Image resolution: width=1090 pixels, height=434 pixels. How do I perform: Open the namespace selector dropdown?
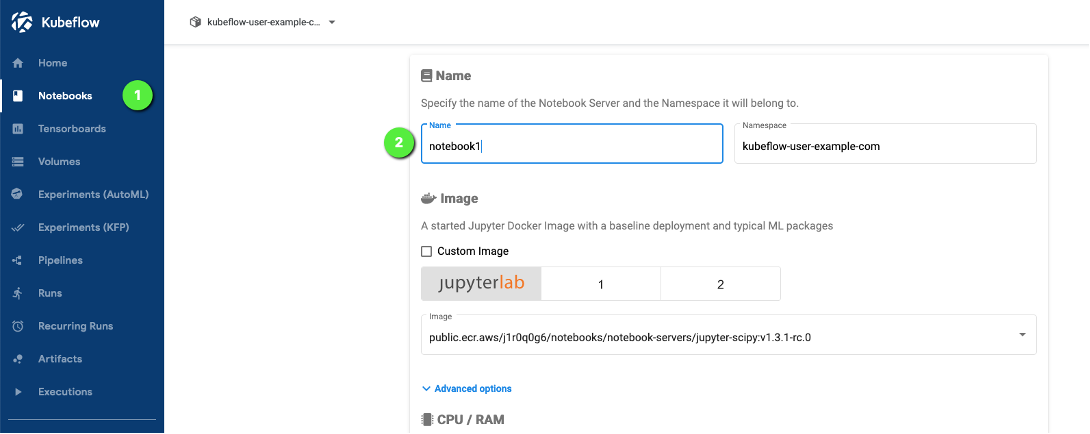point(263,22)
